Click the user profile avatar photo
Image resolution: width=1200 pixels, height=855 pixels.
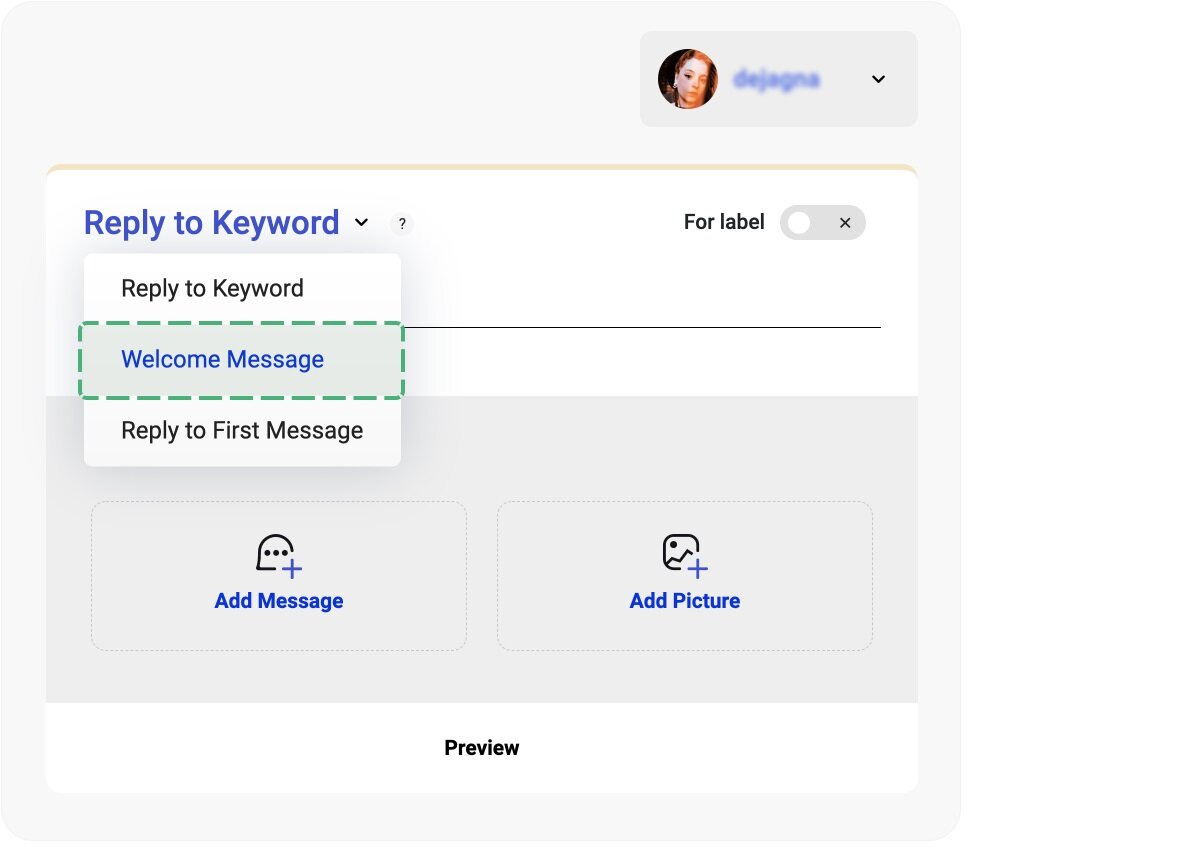(x=688, y=79)
